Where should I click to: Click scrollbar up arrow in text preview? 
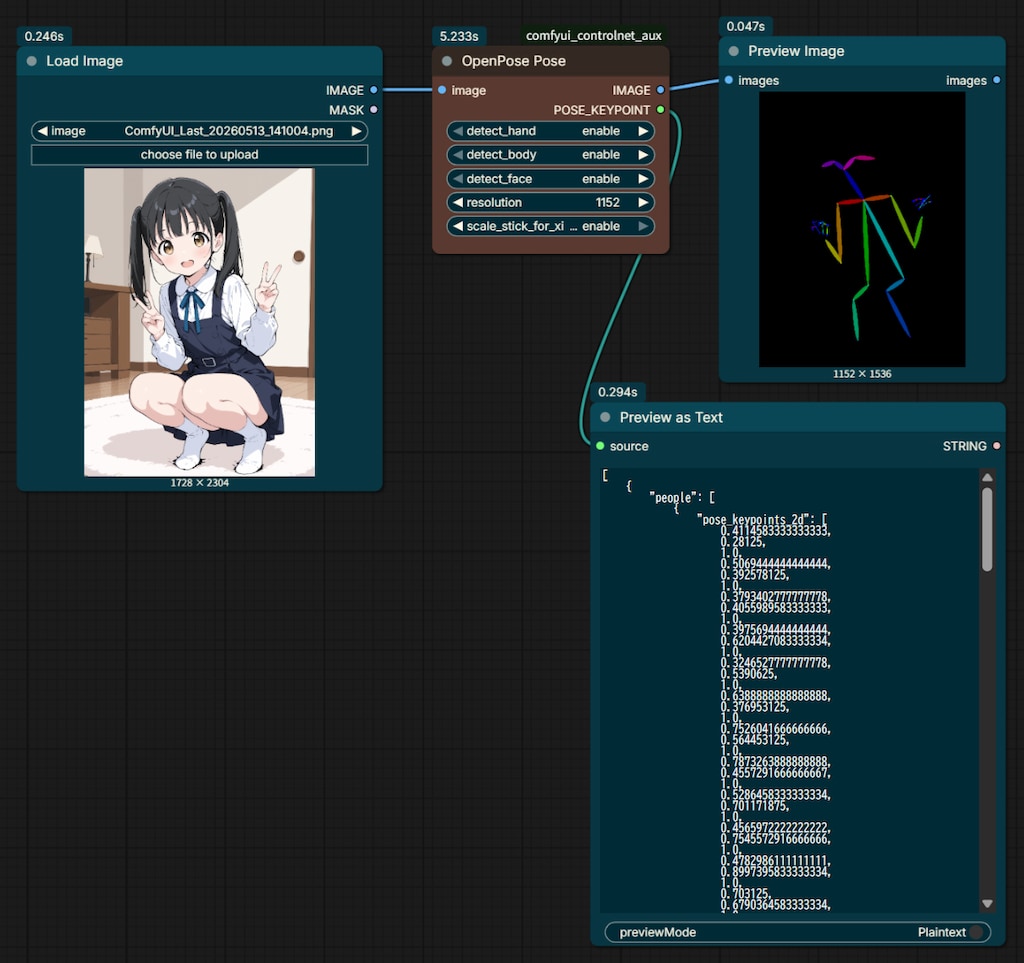pyautogui.click(x=987, y=477)
